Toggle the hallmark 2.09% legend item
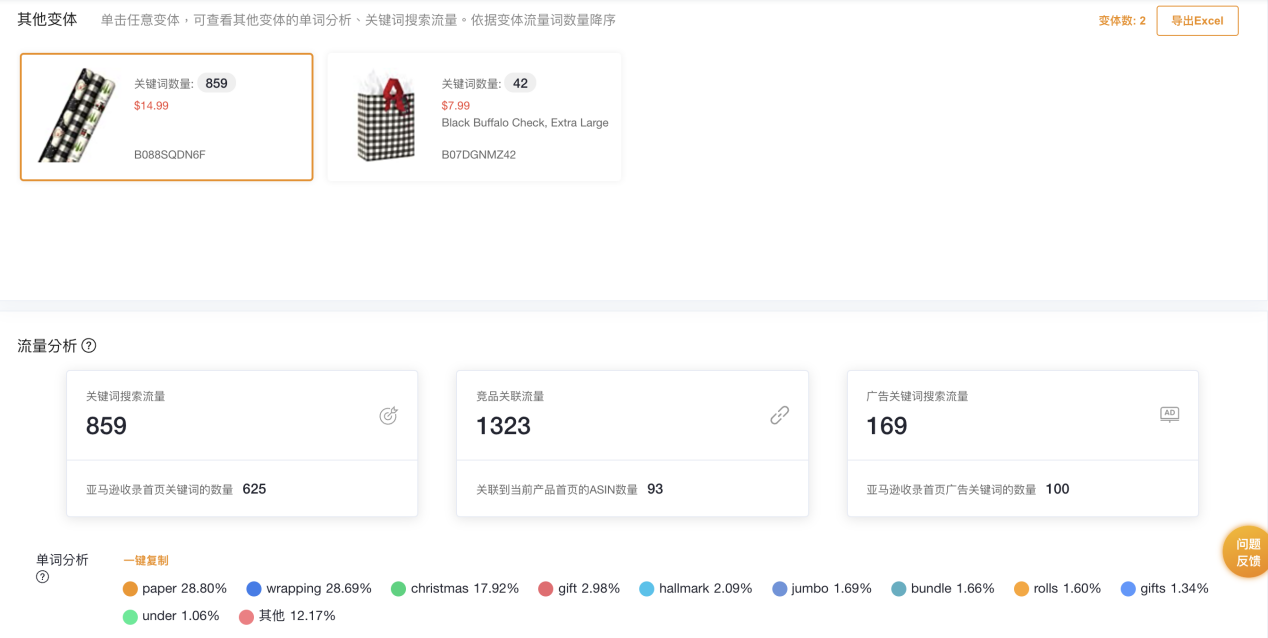 point(695,589)
